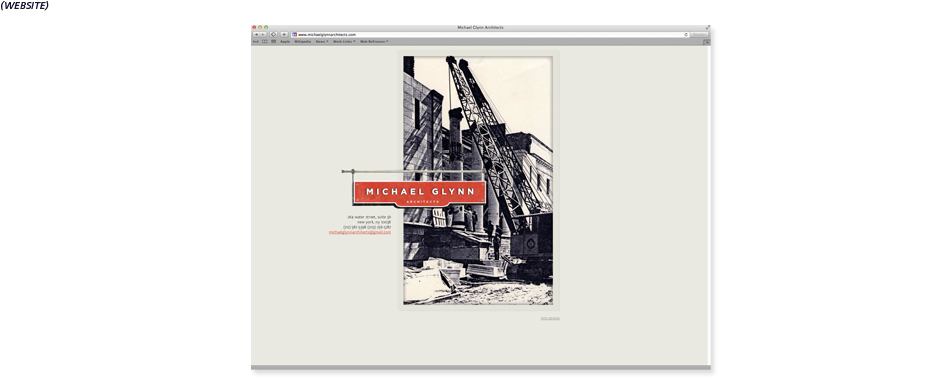Click the address bar showing www.michaelglynnarchitects.com
Image resolution: width=940 pixels, height=388 pixels.
pos(490,35)
